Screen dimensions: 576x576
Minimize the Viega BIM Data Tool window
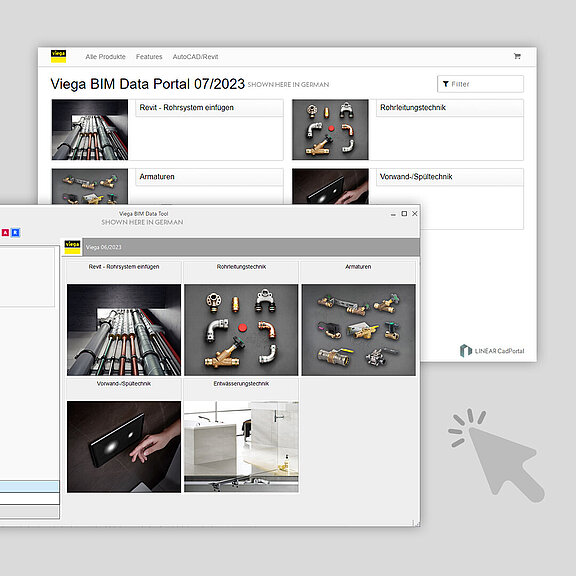[x=393, y=214]
